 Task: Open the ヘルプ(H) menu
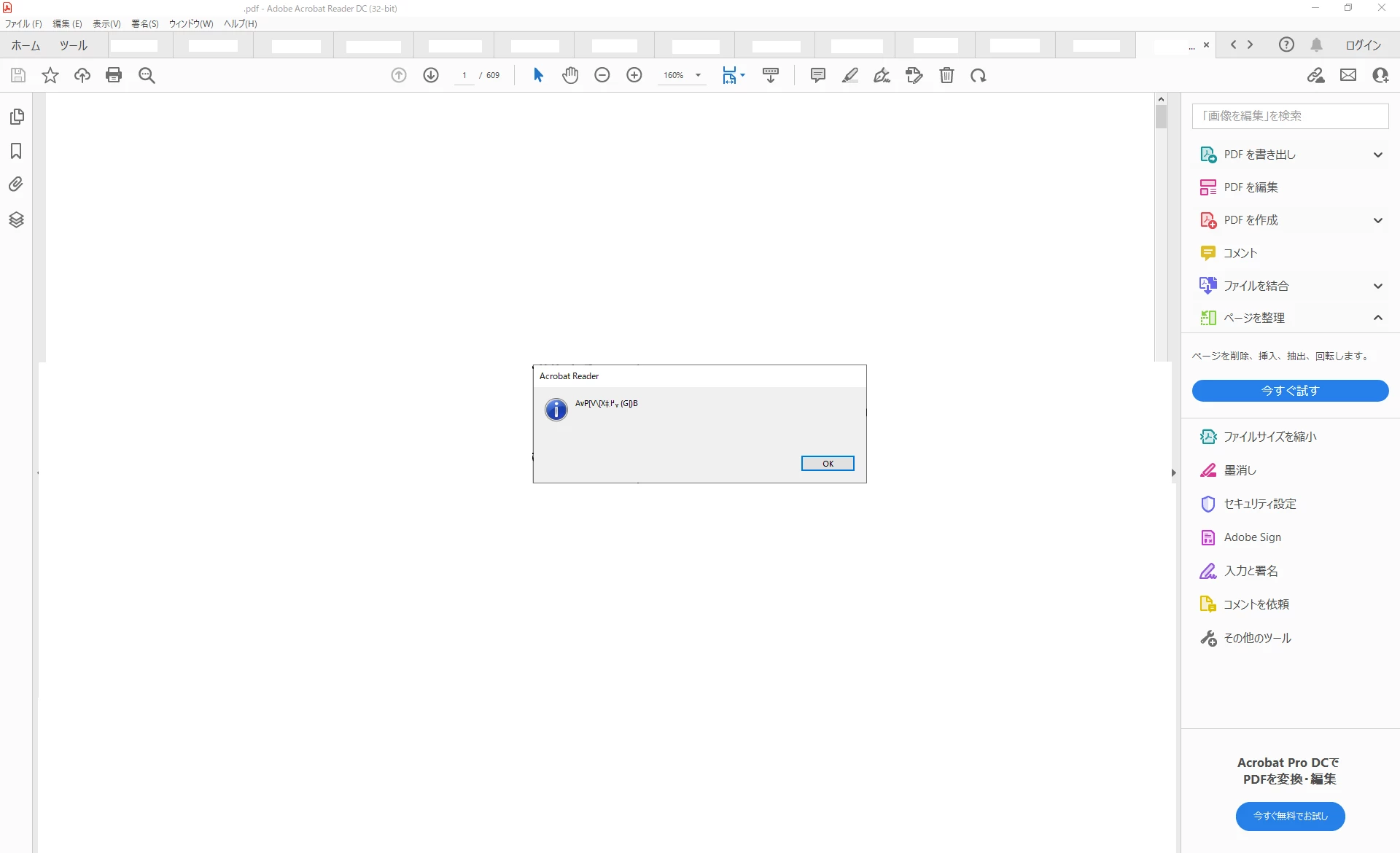(x=240, y=23)
